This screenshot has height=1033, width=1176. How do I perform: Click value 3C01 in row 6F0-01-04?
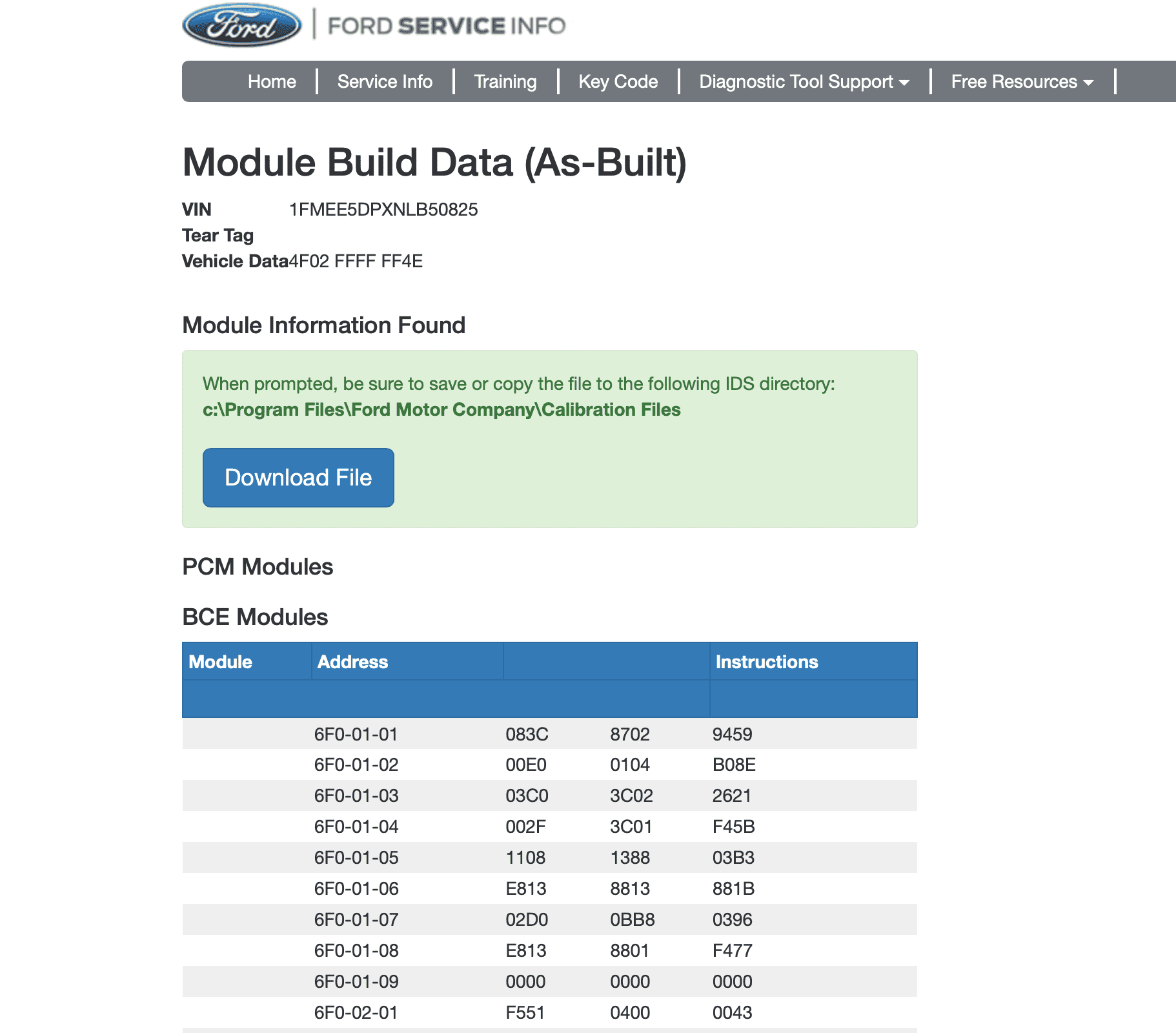[x=631, y=827]
